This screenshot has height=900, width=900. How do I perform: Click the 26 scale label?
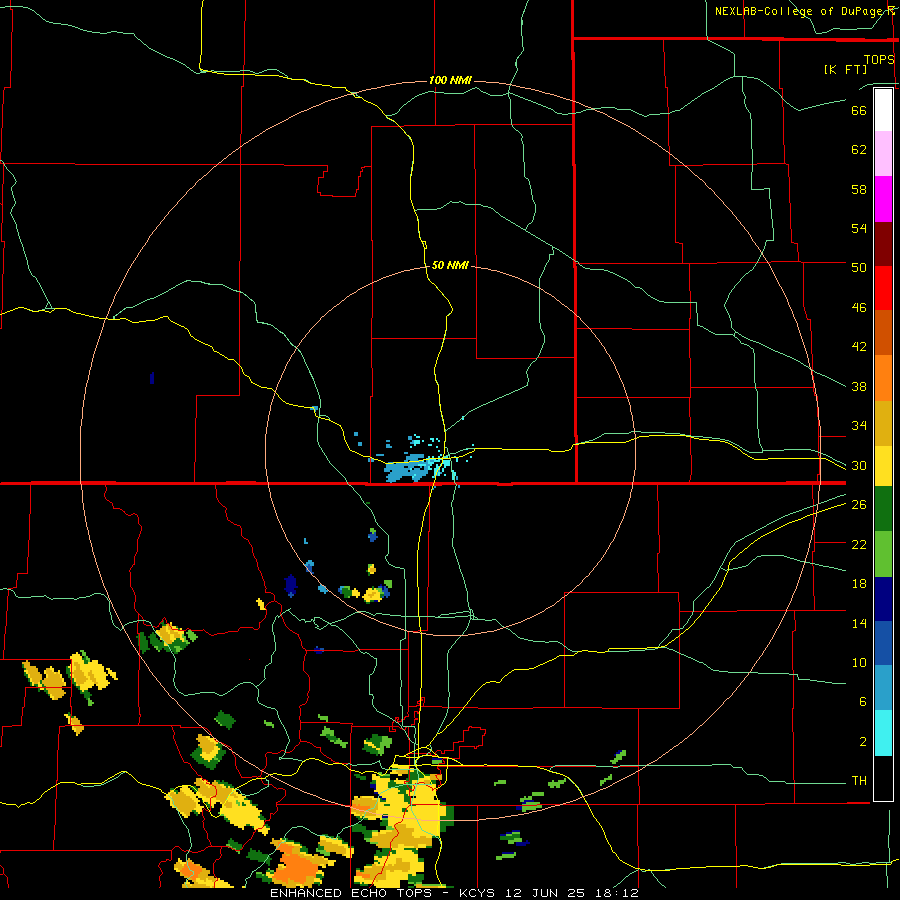(859, 505)
